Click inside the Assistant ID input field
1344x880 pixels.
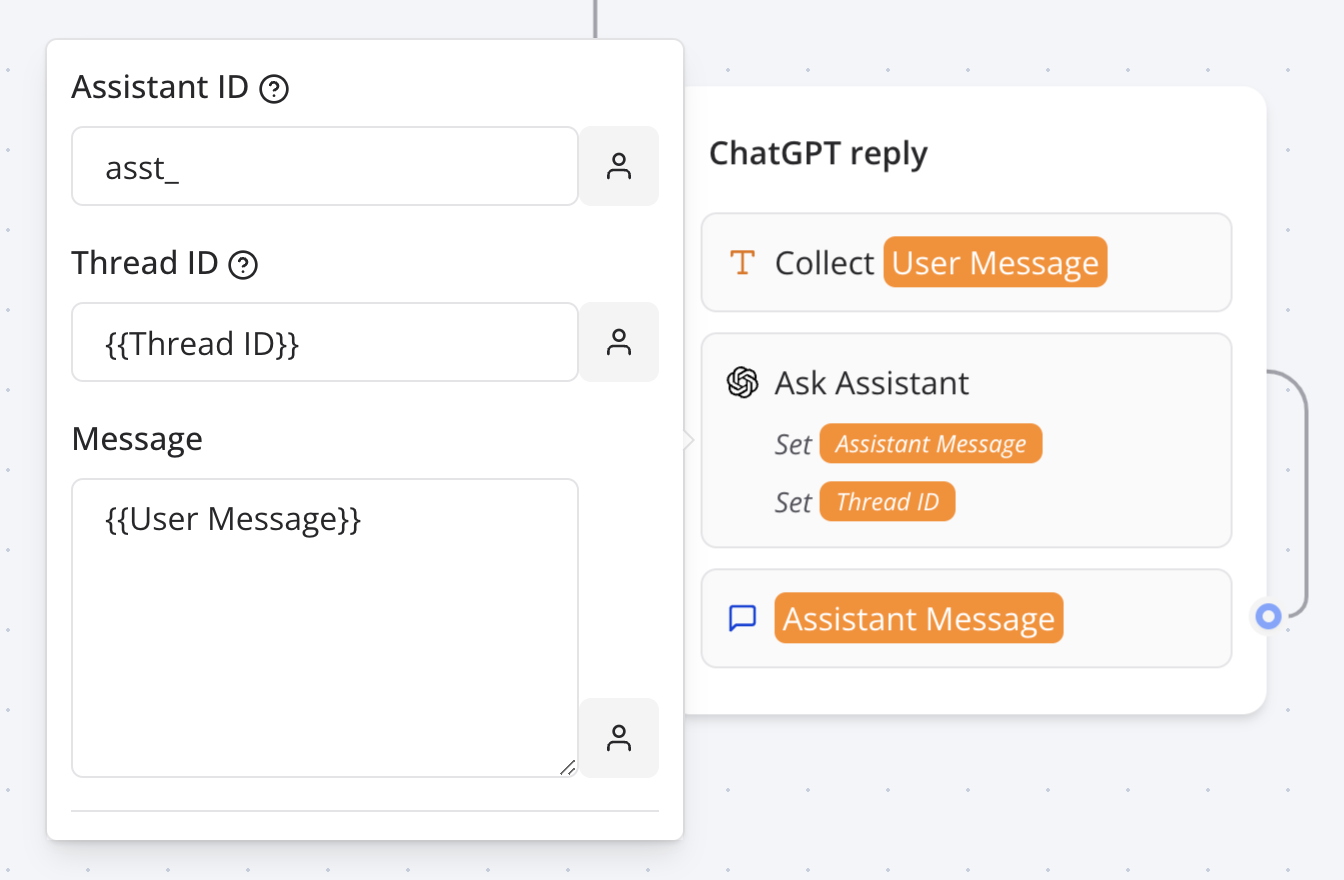point(324,166)
